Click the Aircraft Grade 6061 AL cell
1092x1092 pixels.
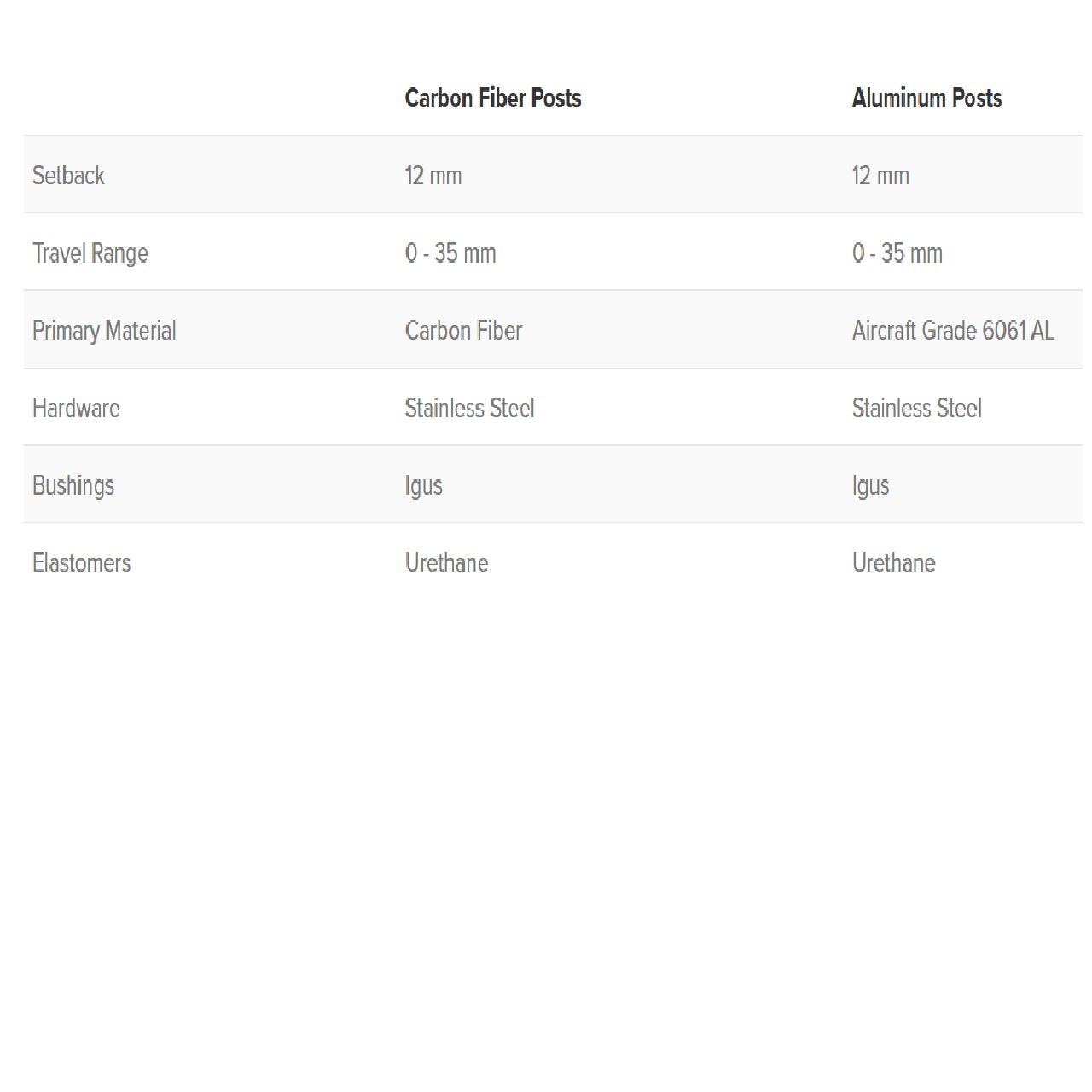953,331
